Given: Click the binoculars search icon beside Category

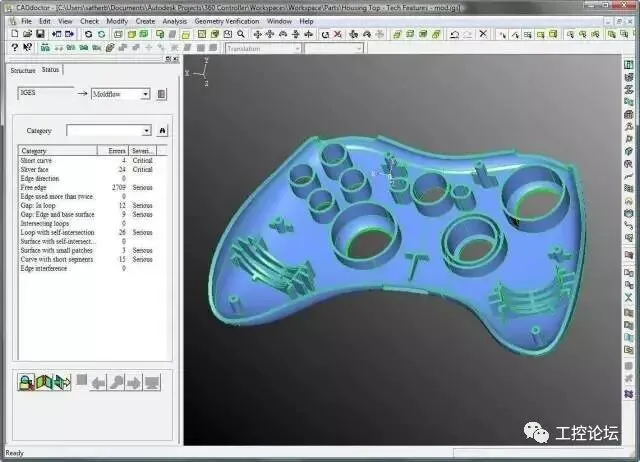Looking at the screenshot, I should coord(162,131).
